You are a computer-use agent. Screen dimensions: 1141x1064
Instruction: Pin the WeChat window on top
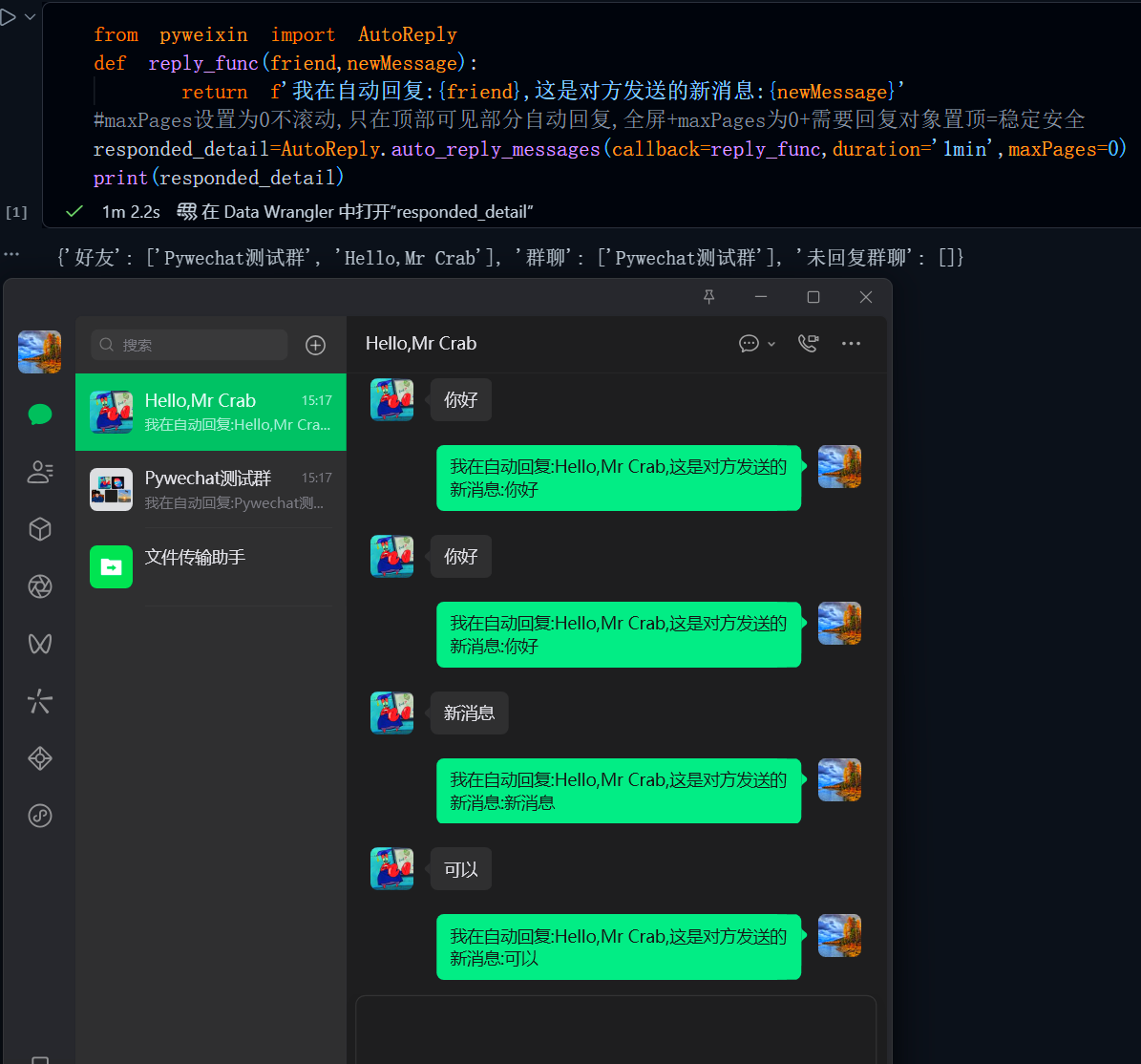[708, 297]
